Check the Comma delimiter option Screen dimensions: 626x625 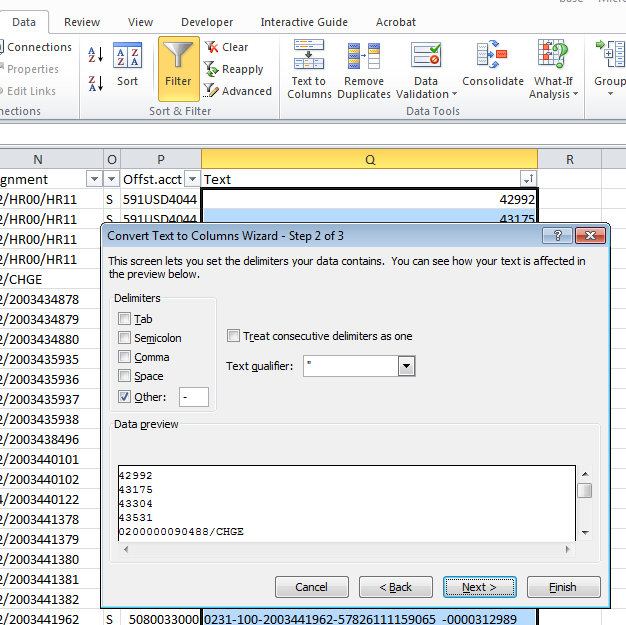[124, 357]
